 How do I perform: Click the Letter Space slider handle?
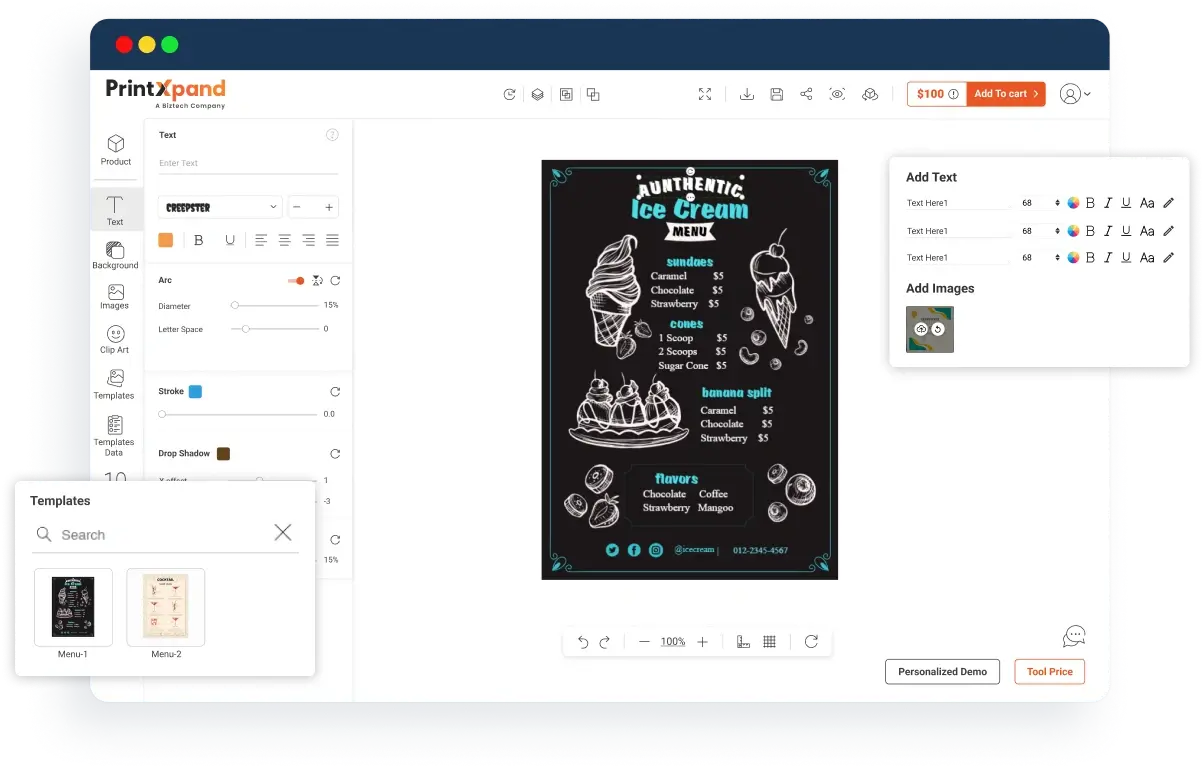[245, 329]
